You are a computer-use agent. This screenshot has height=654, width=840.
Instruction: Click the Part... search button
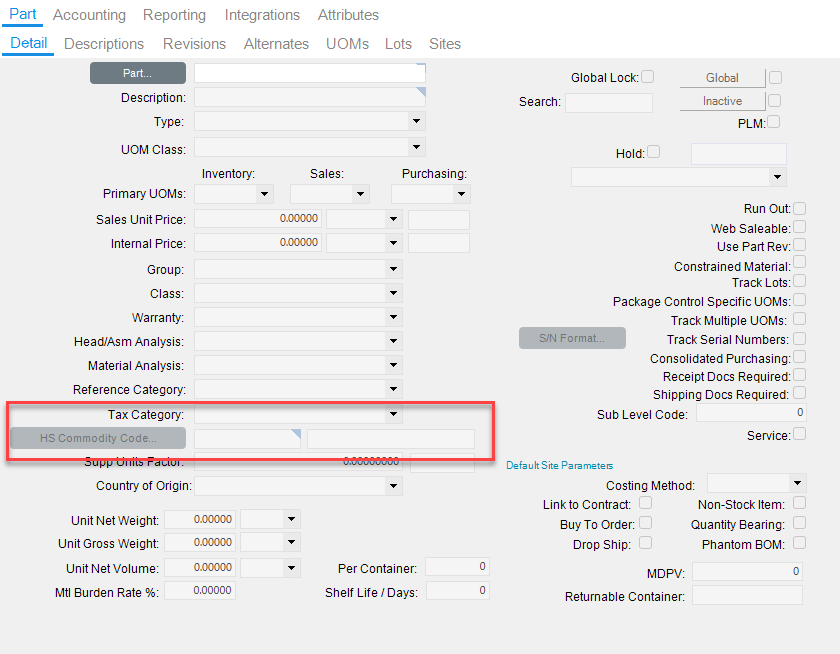coord(138,73)
